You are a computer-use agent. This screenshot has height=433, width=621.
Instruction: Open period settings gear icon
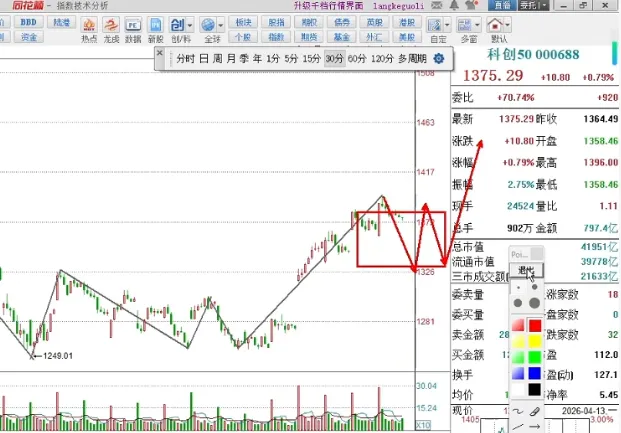tap(438, 59)
